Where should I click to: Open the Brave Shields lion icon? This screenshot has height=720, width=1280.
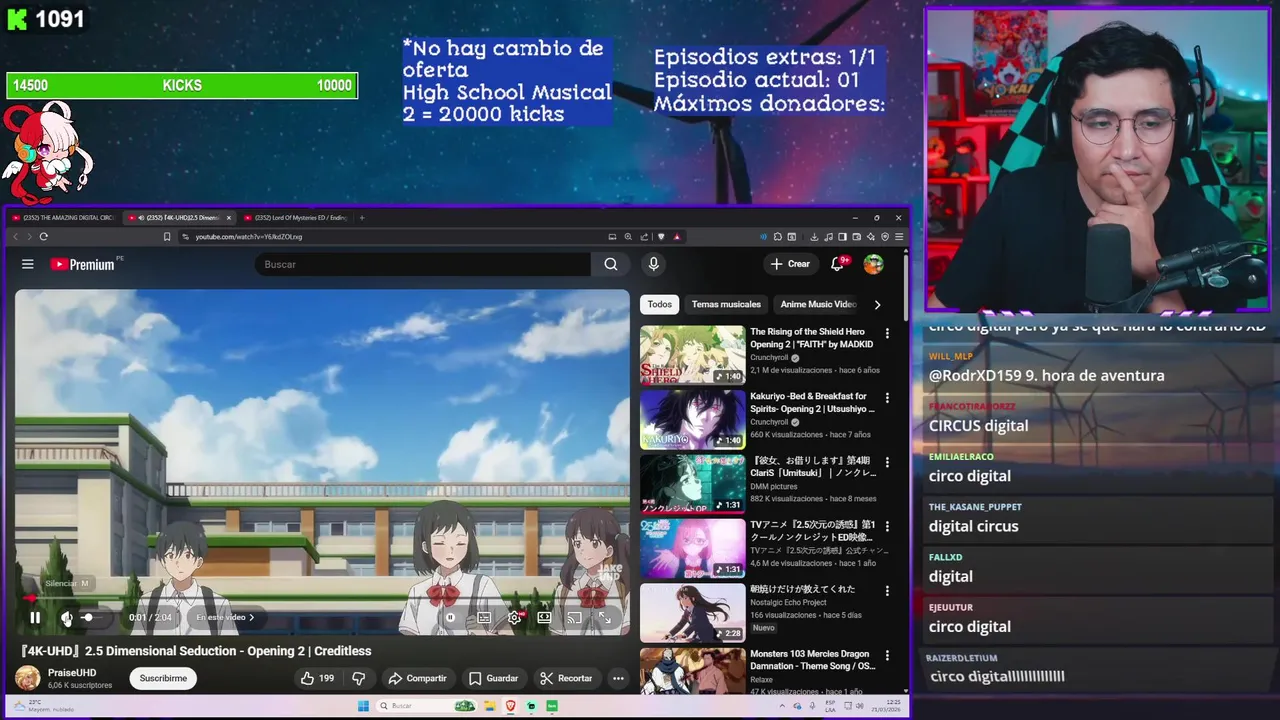click(661, 237)
